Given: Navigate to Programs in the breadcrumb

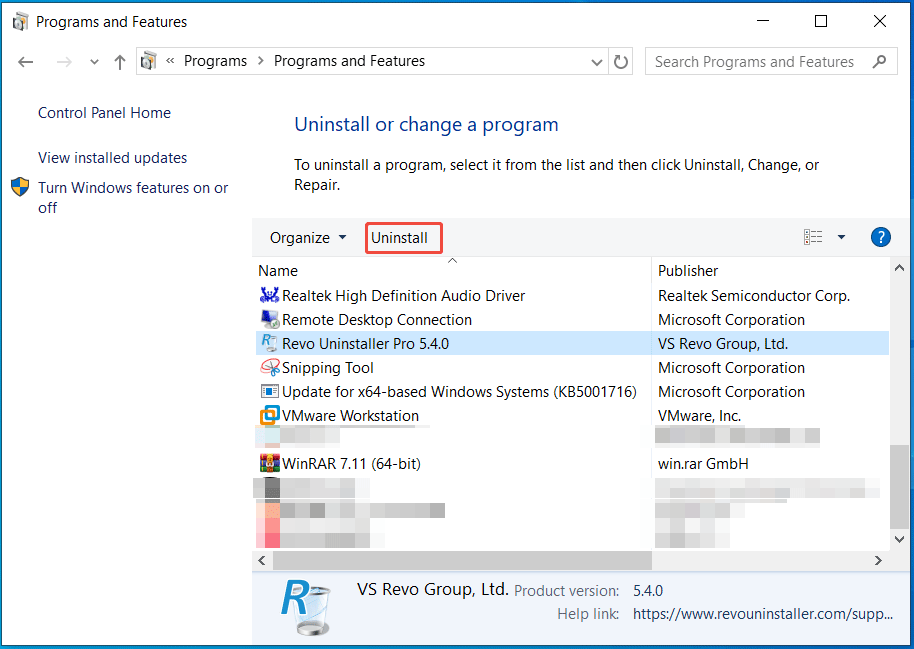Looking at the screenshot, I should point(216,60).
